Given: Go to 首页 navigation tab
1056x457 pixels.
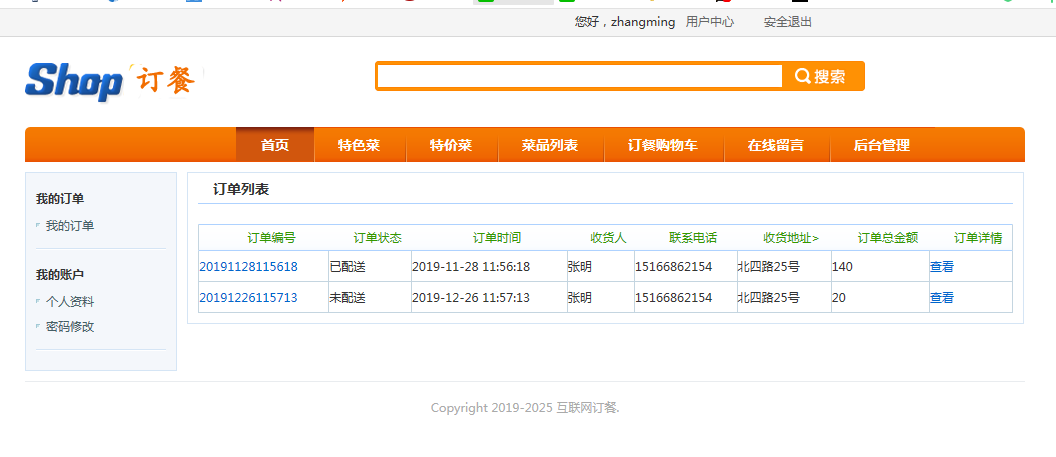Looking at the screenshot, I should [x=275, y=145].
